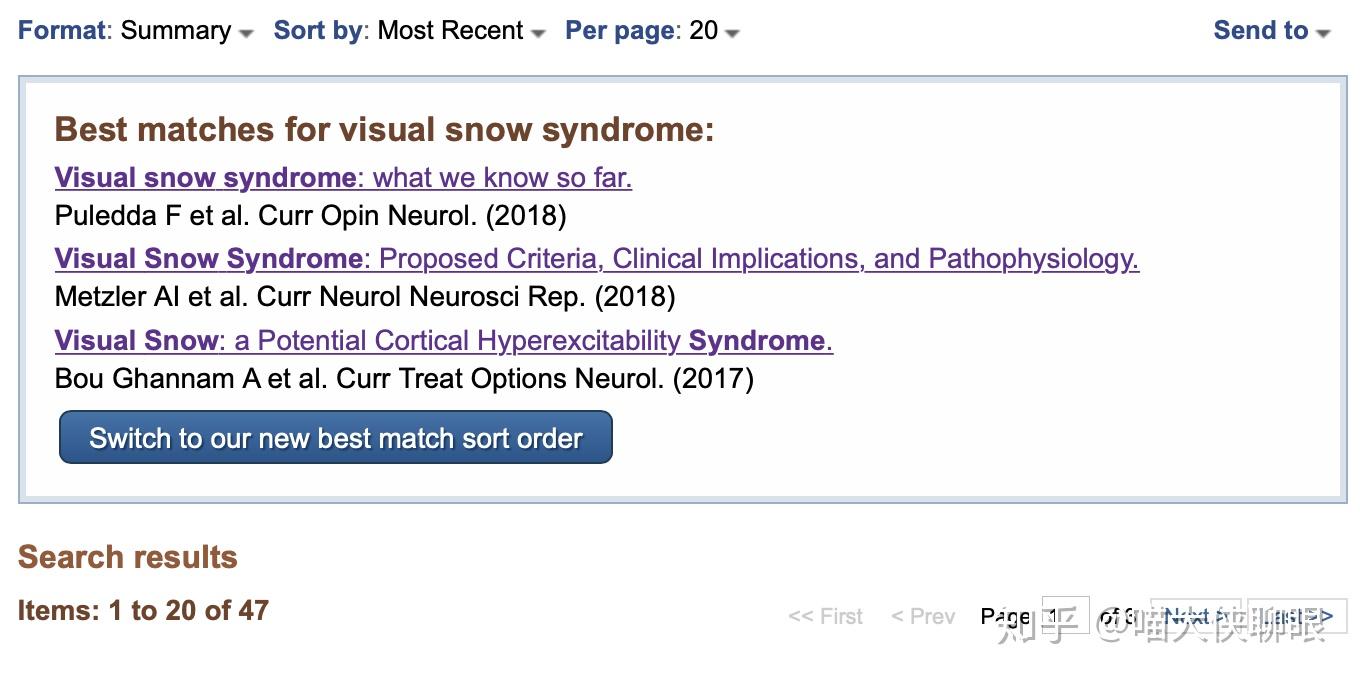Screen dimensions: 1360x680
Task: Open the Send to menu
Action: (x=1260, y=31)
